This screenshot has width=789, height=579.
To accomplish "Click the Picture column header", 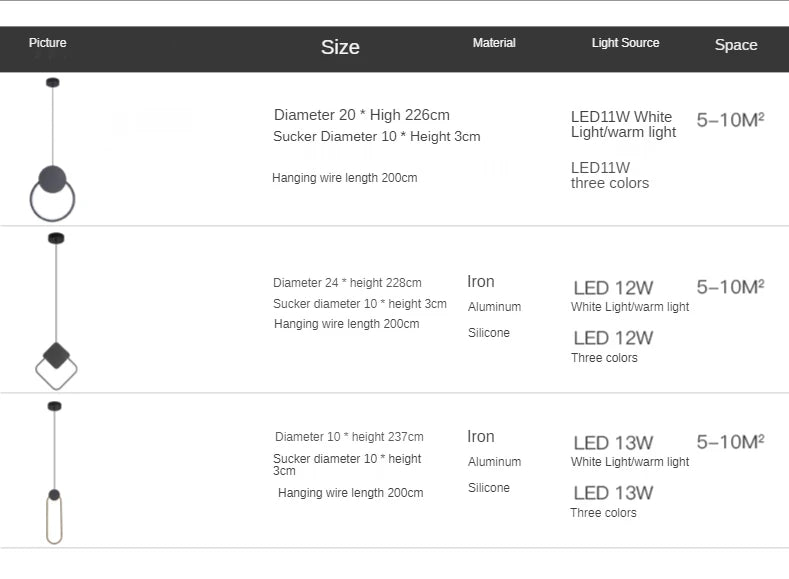I will pos(48,43).
